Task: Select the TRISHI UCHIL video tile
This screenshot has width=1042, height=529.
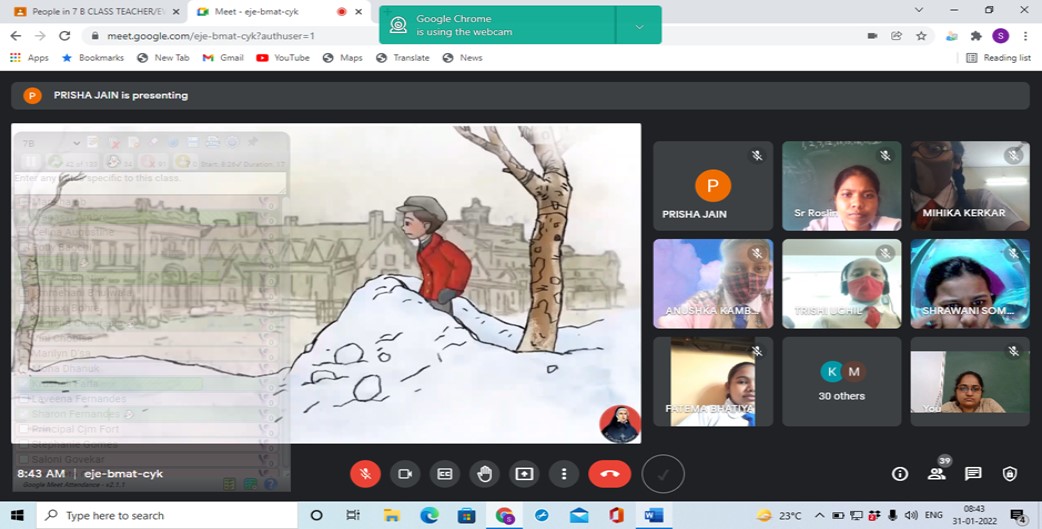Action: point(841,284)
